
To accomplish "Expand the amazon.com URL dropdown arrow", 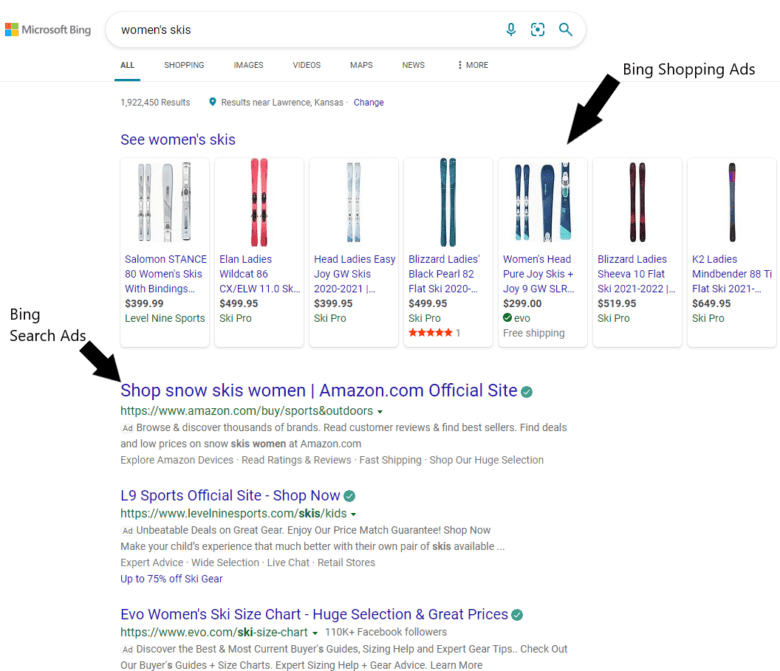I will click(380, 412).
